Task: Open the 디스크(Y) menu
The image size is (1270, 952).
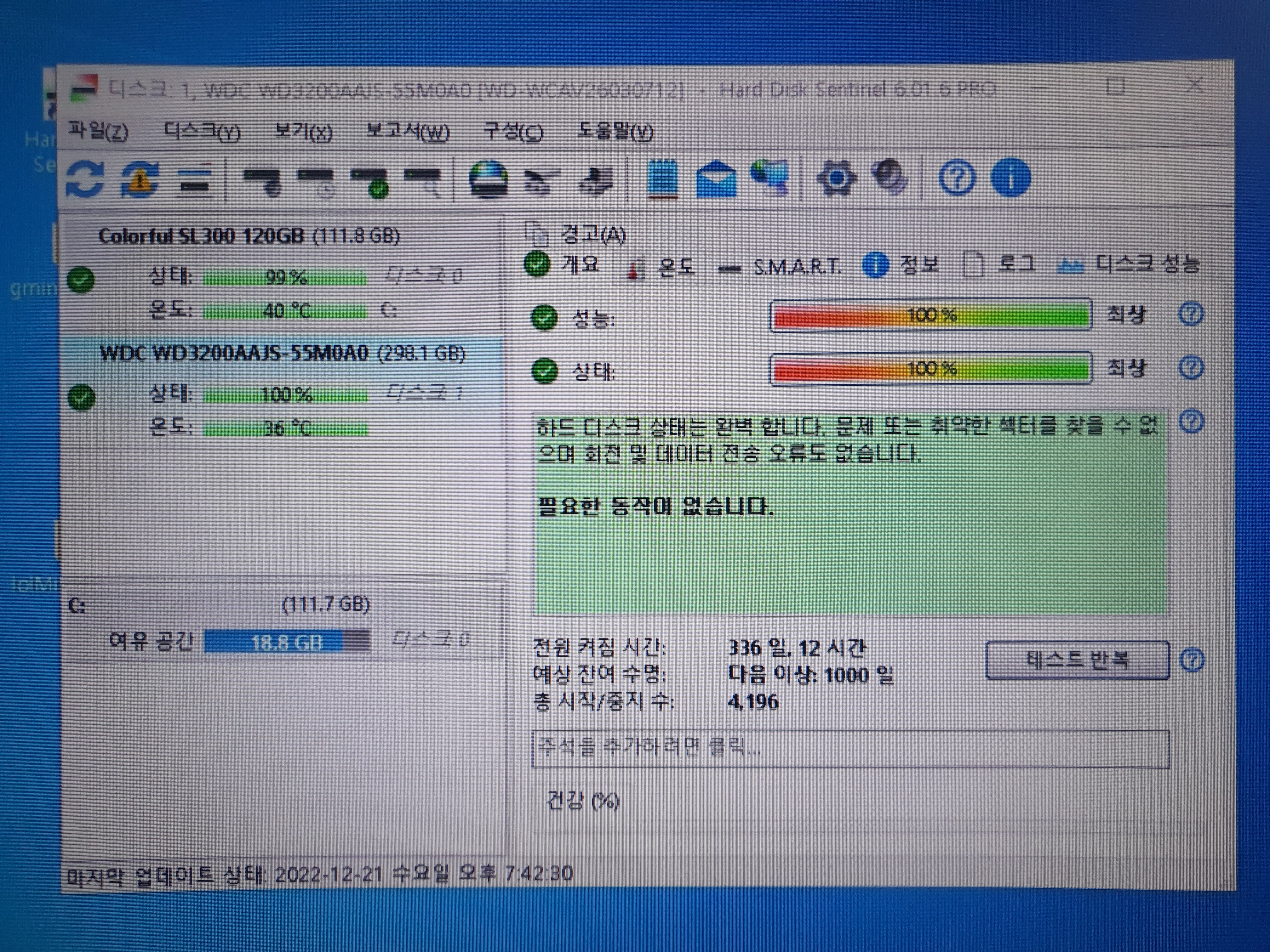Action: click(x=202, y=132)
